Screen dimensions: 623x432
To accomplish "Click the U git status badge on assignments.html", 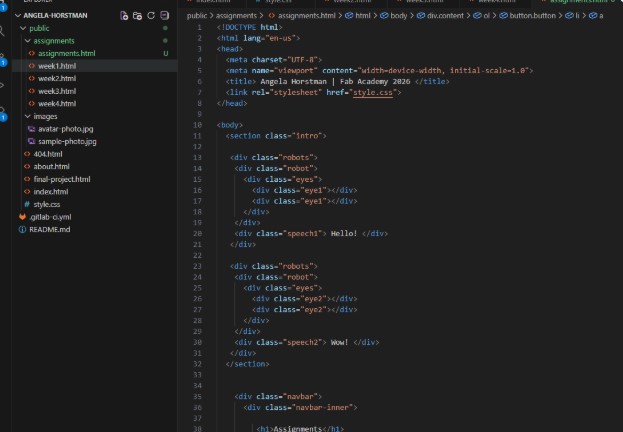I will [x=166, y=53].
